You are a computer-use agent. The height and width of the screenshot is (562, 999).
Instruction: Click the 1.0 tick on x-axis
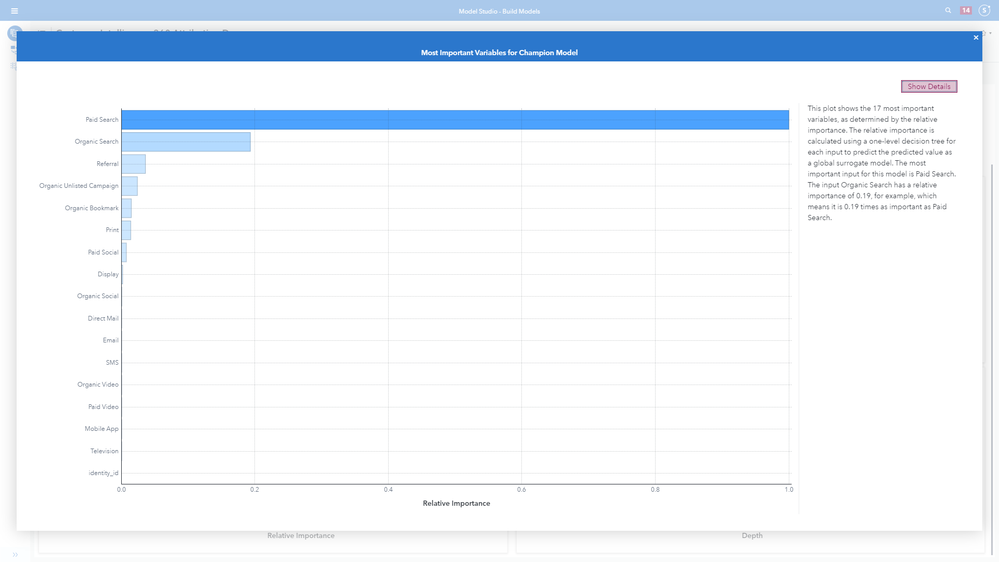[789, 490]
